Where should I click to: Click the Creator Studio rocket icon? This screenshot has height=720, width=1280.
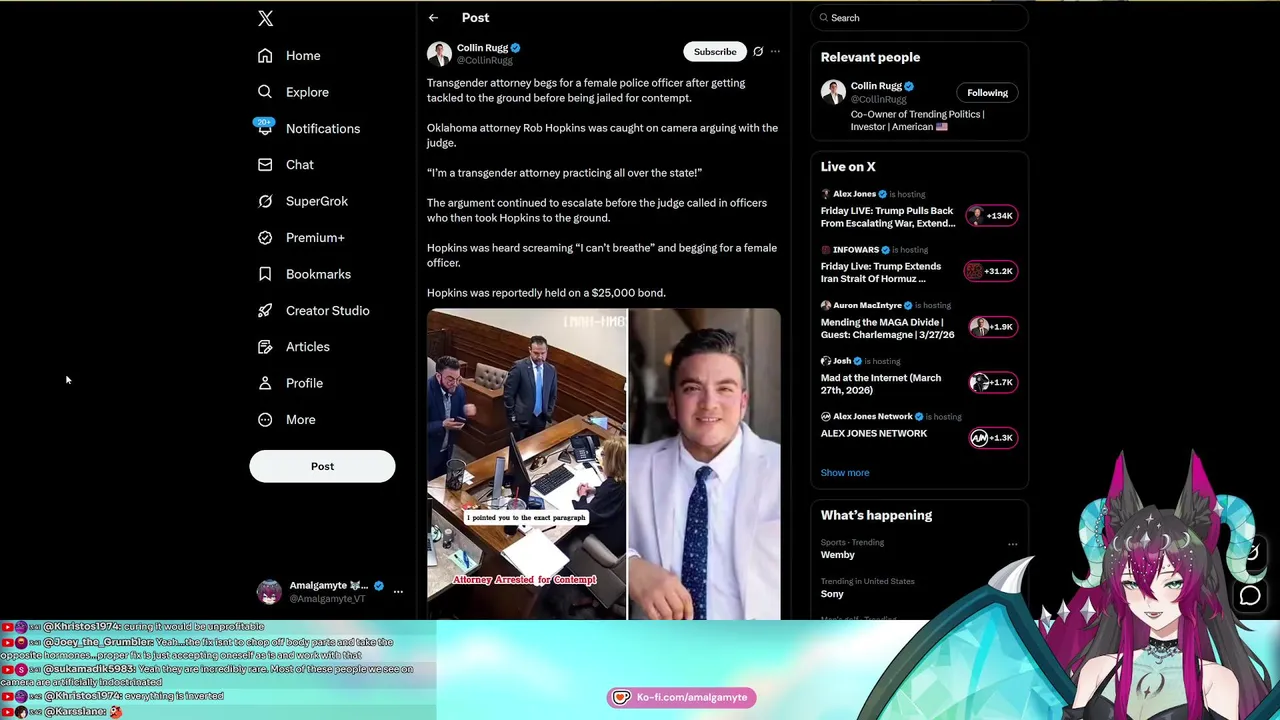coord(265,310)
